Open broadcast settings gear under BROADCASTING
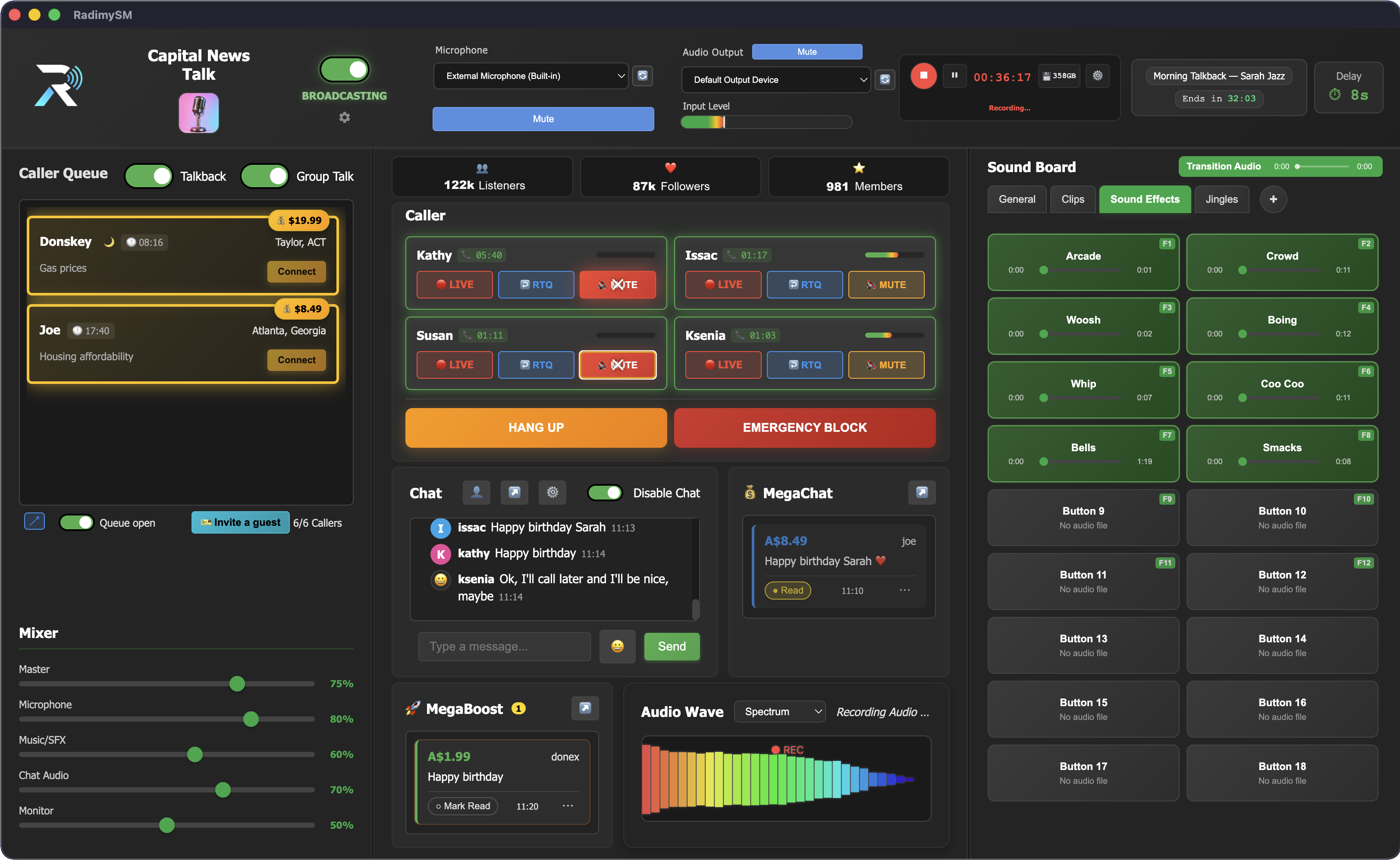Image resolution: width=1400 pixels, height=861 pixels. [x=345, y=117]
